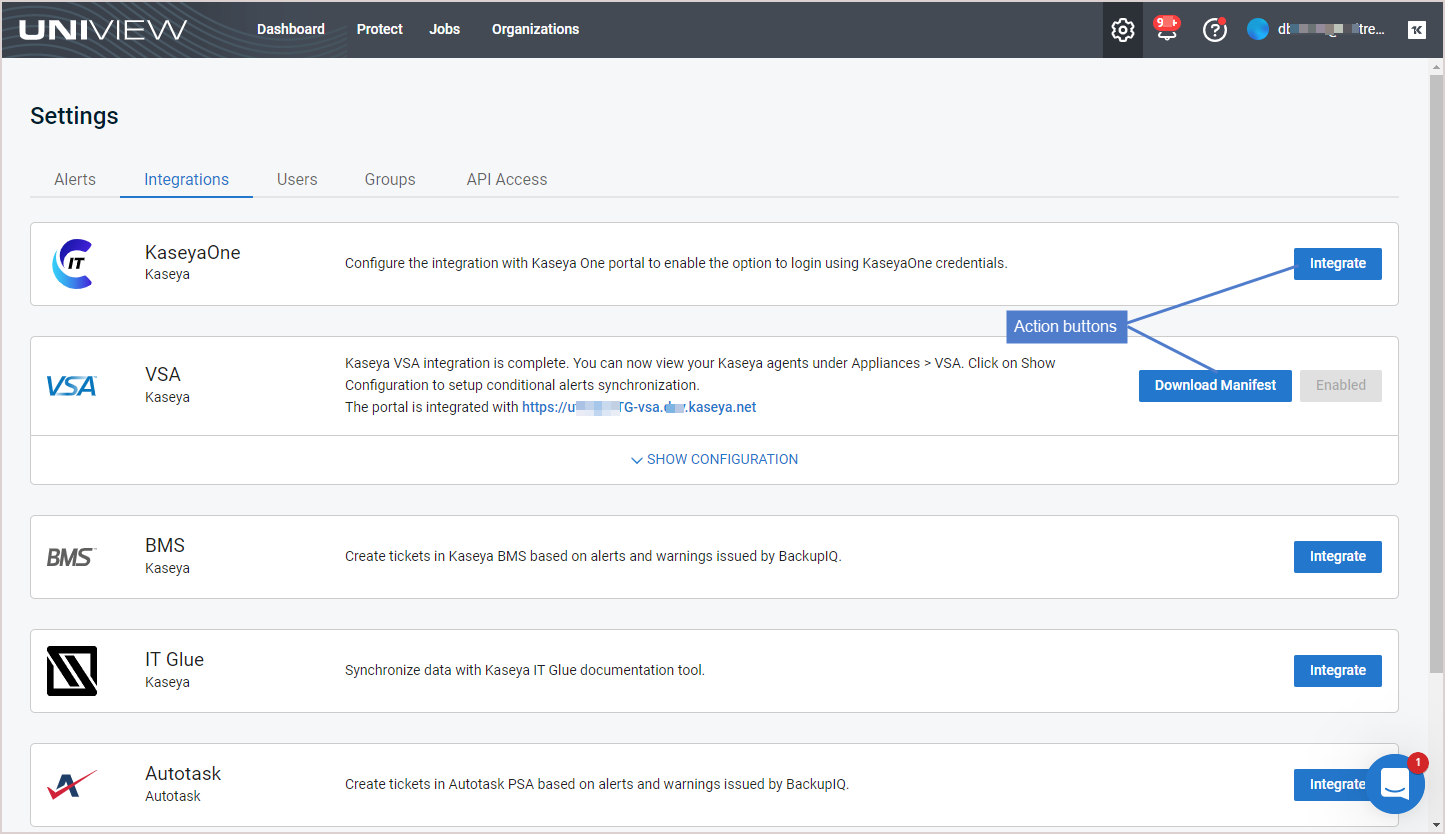Select the Integrations tab
This screenshot has width=1445, height=834.
pyautogui.click(x=187, y=180)
